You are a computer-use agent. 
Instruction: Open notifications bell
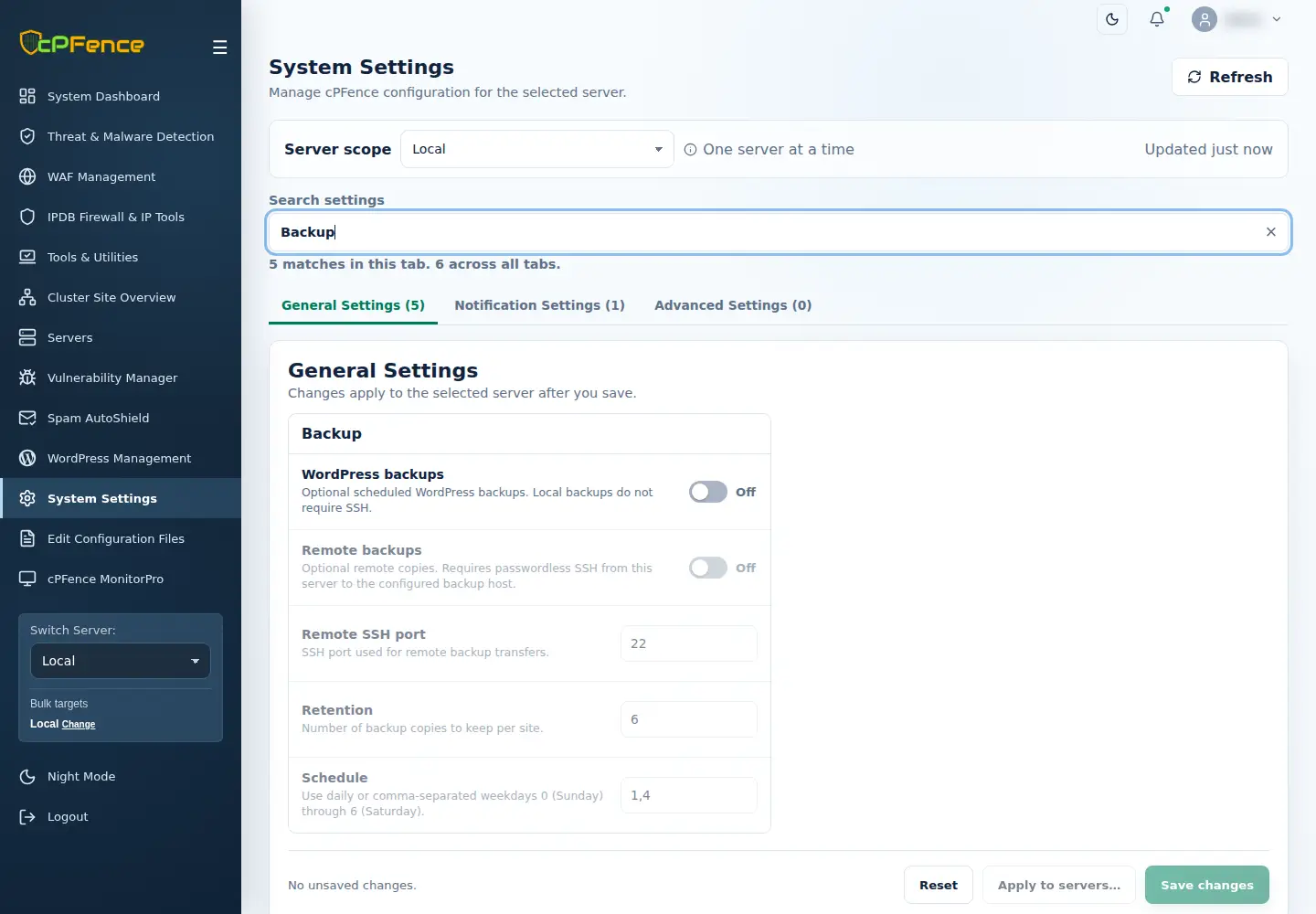(1157, 19)
